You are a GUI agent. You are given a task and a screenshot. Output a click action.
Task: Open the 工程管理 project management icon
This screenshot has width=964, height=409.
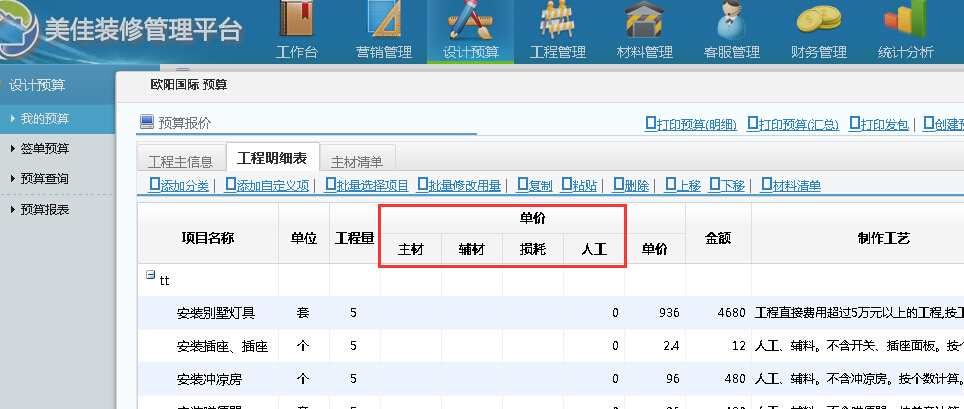[x=557, y=22]
